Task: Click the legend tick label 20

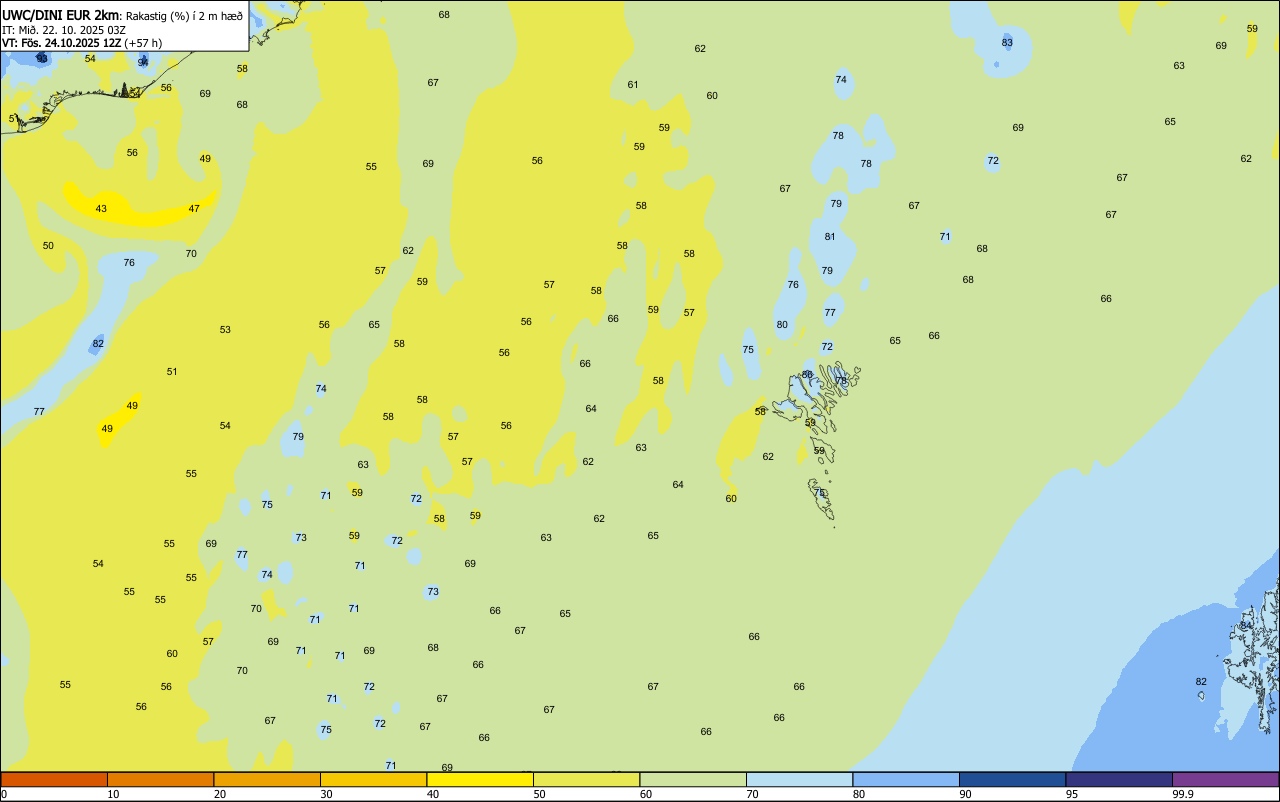Action: click(220, 794)
